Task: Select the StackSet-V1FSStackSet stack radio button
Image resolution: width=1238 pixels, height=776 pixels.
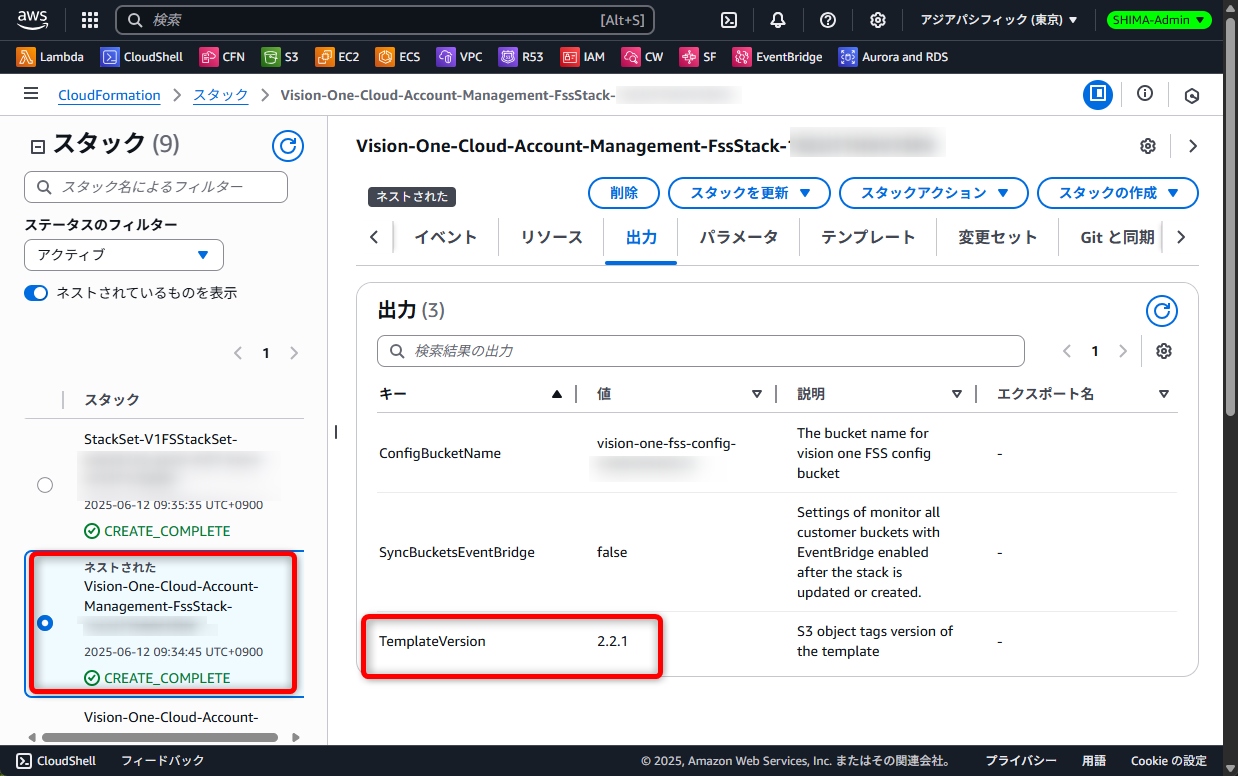Action: tap(45, 485)
